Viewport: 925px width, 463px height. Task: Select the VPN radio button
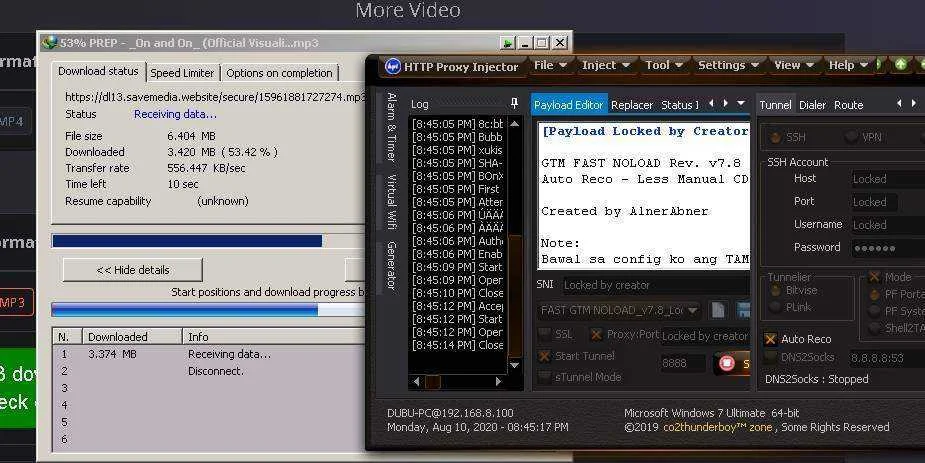tap(851, 137)
